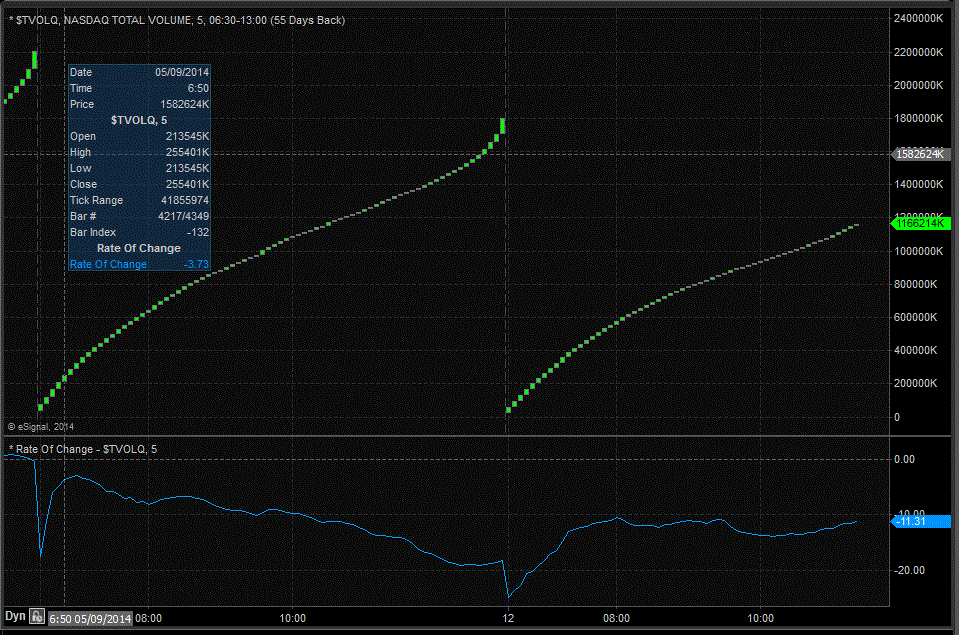Click the 800000K price axis label
The height and width of the screenshot is (635, 959).
point(915,284)
